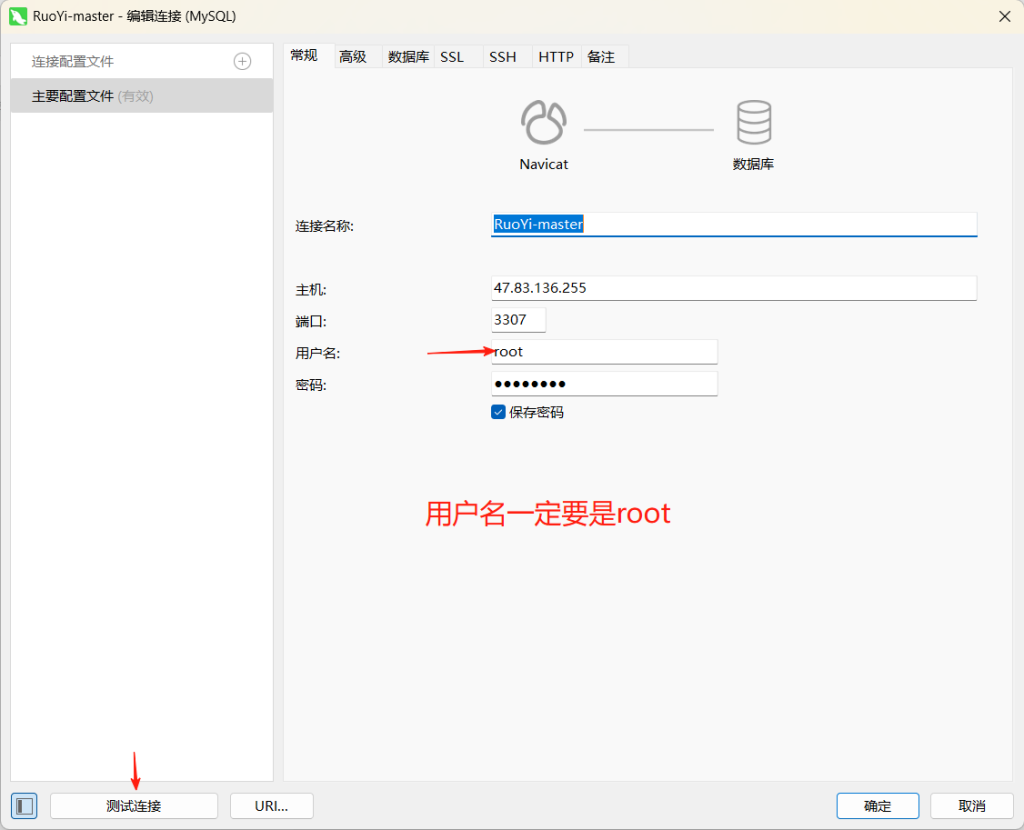Click the 用户名 field containing root
This screenshot has height=830, width=1024.
tap(604, 351)
